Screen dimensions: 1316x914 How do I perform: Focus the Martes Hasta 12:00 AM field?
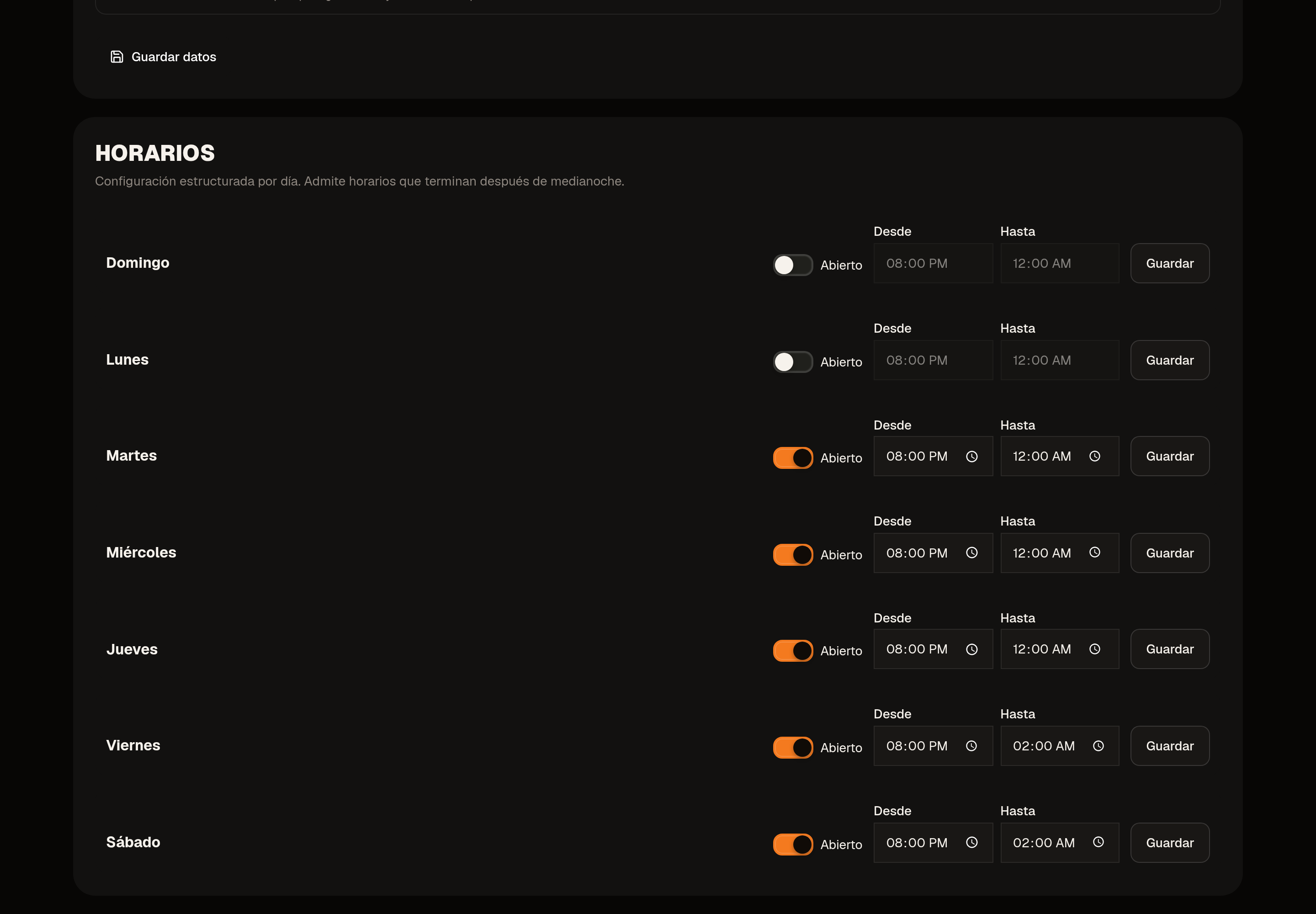(x=1060, y=457)
